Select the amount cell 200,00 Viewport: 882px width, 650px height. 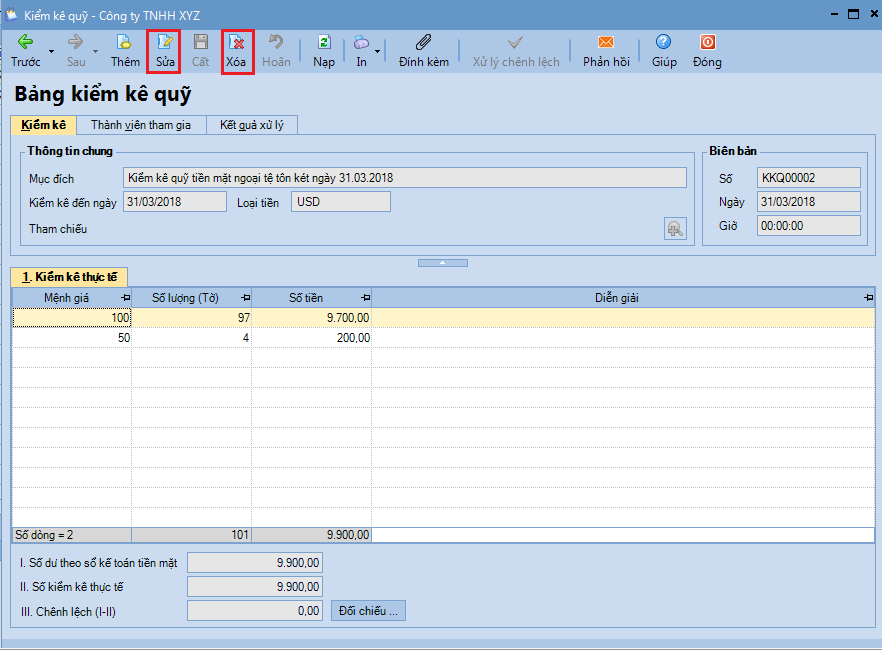312,337
